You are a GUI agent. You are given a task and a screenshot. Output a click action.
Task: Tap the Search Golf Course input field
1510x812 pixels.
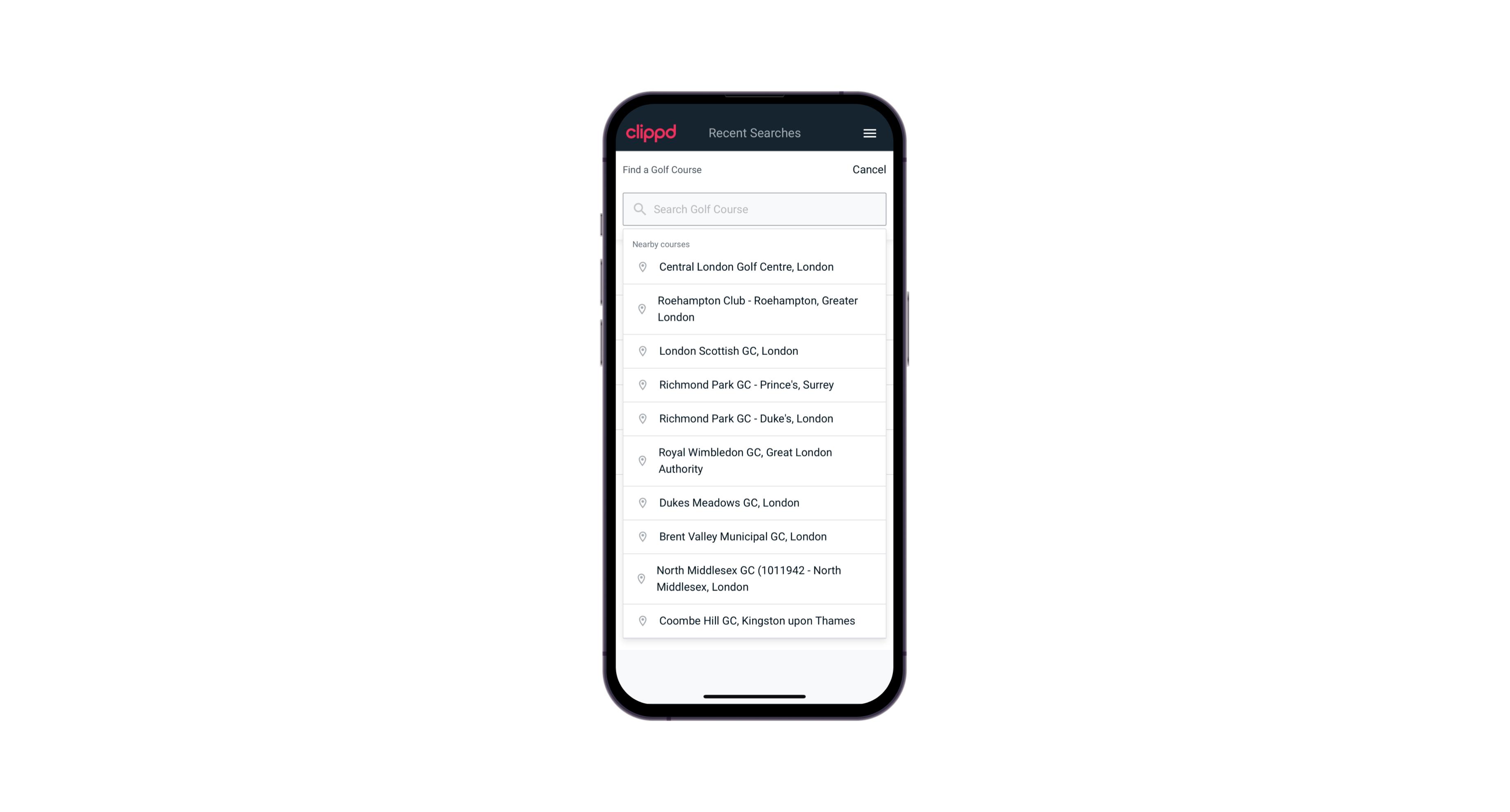coord(754,208)
